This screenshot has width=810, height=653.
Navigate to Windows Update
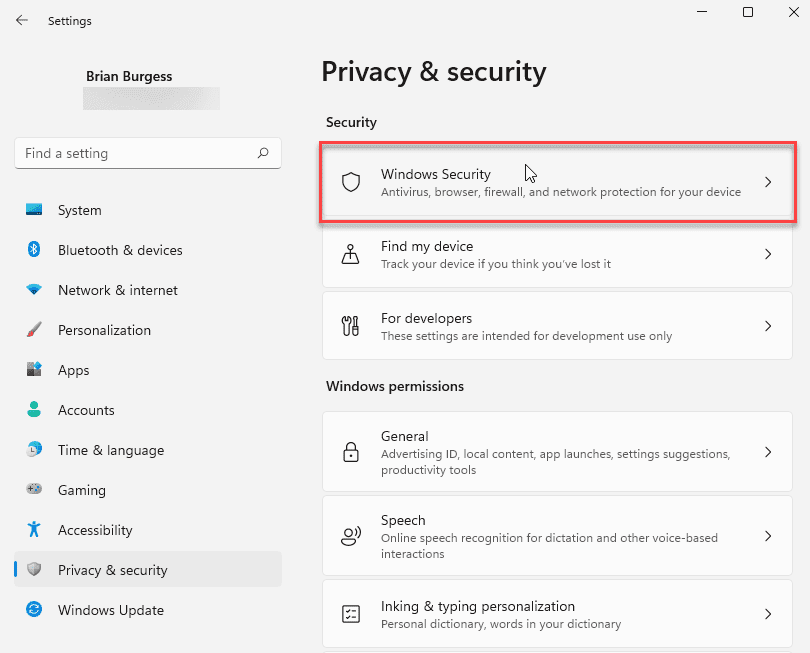(x=110, y=610)
